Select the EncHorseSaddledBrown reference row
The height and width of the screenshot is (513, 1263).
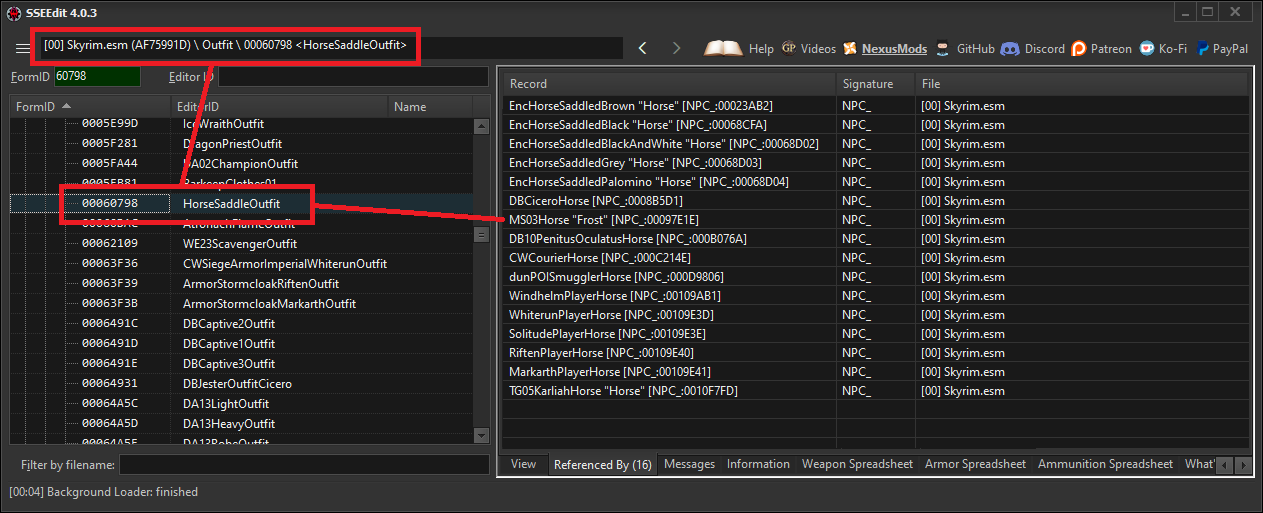click(x=875, y=105)
